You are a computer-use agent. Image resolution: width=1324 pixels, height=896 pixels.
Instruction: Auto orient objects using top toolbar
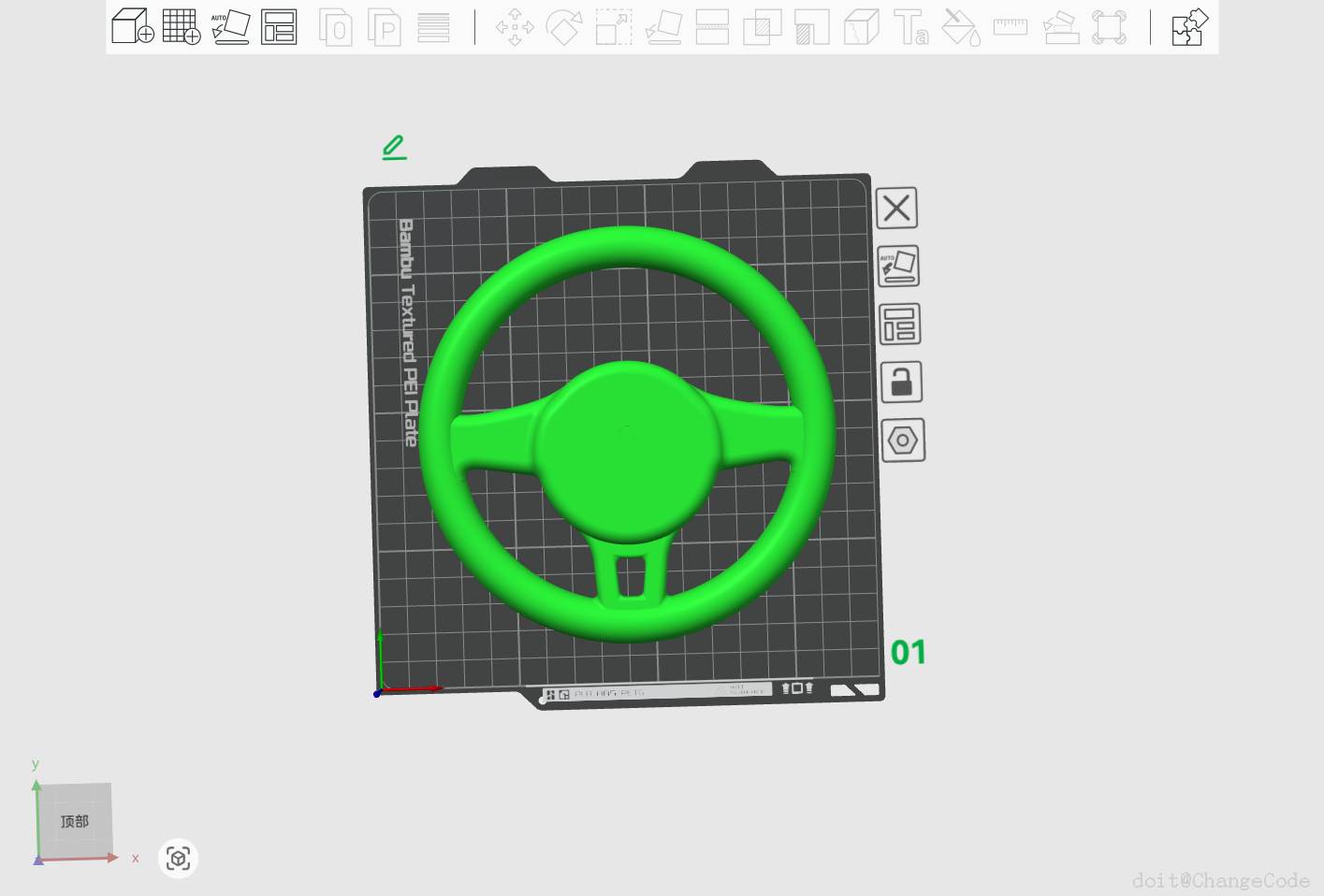click(230, 26)
